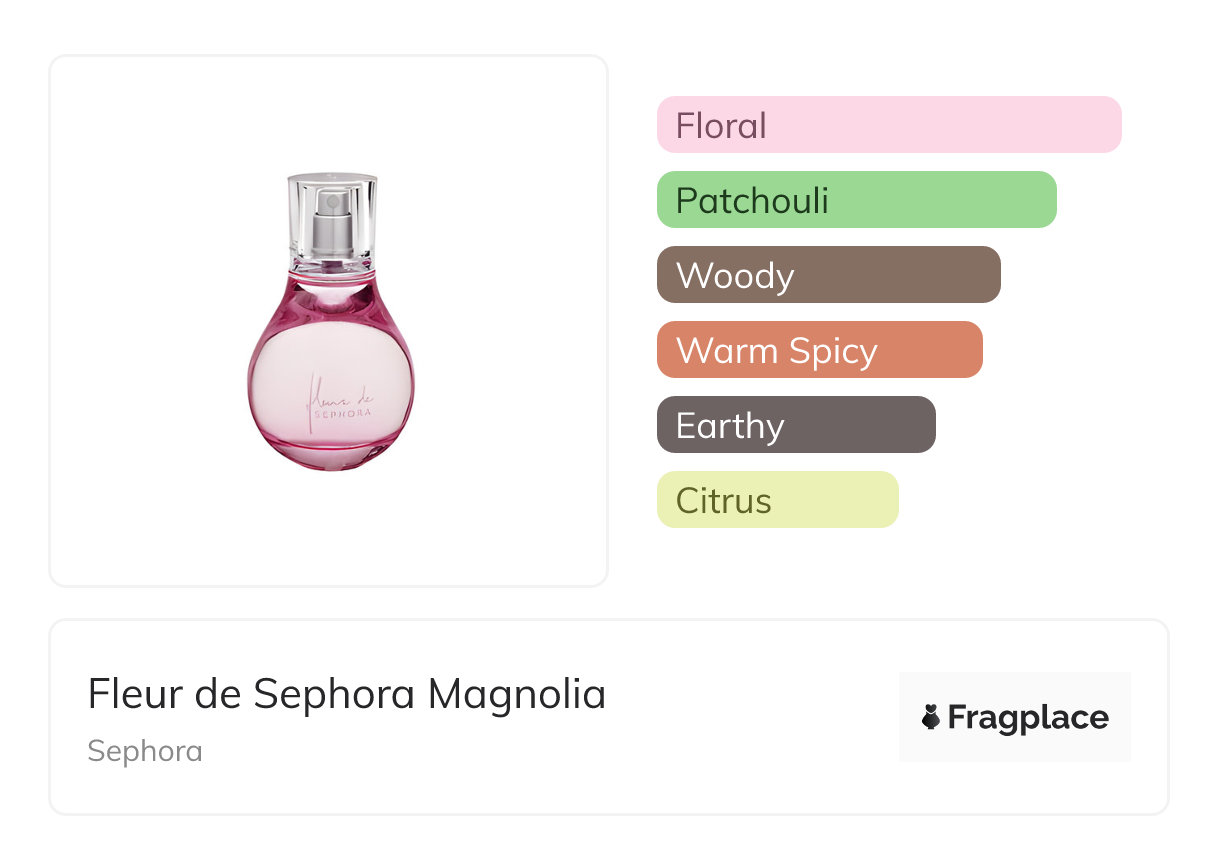Viewport: 1218px width, 864px height.
Task: Open the Fleur de Sephora Magnolia title
Action: (347, 694)
